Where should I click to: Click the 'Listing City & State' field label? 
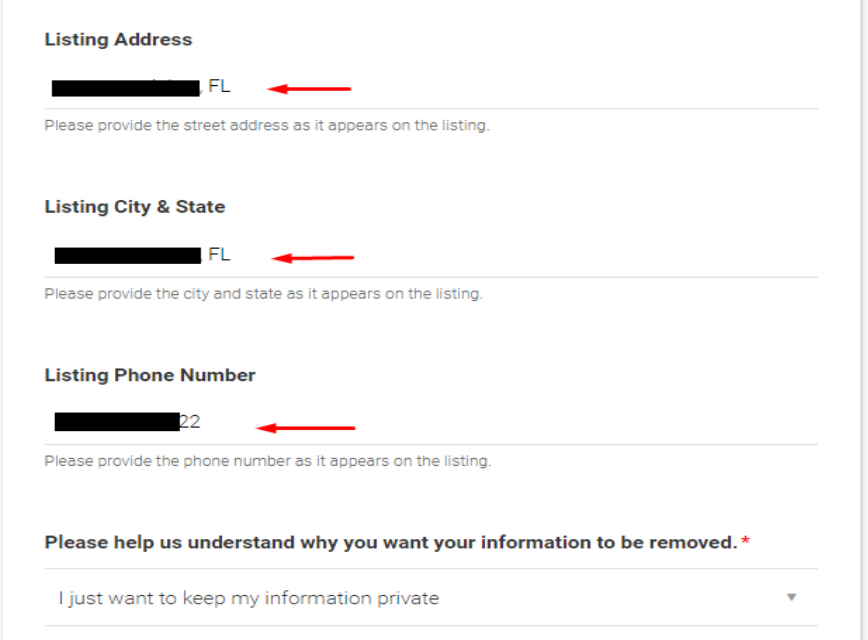coord(135,207)
